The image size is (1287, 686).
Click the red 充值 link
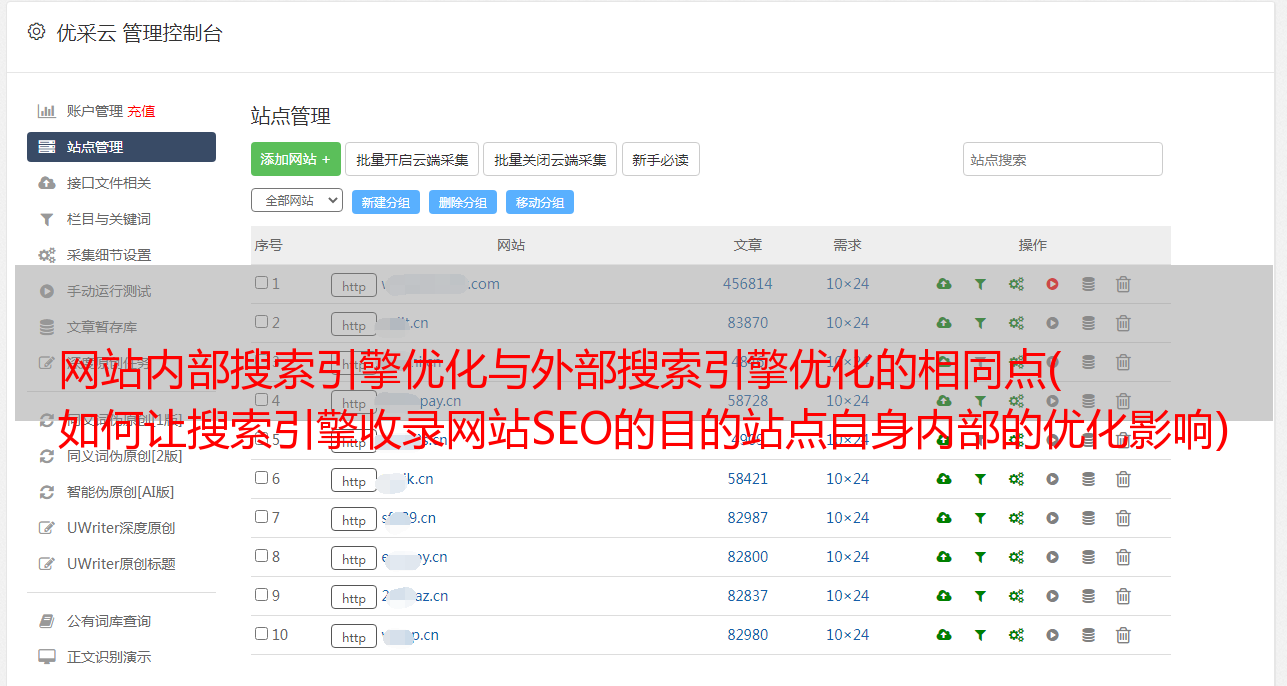tap(141, 111)
